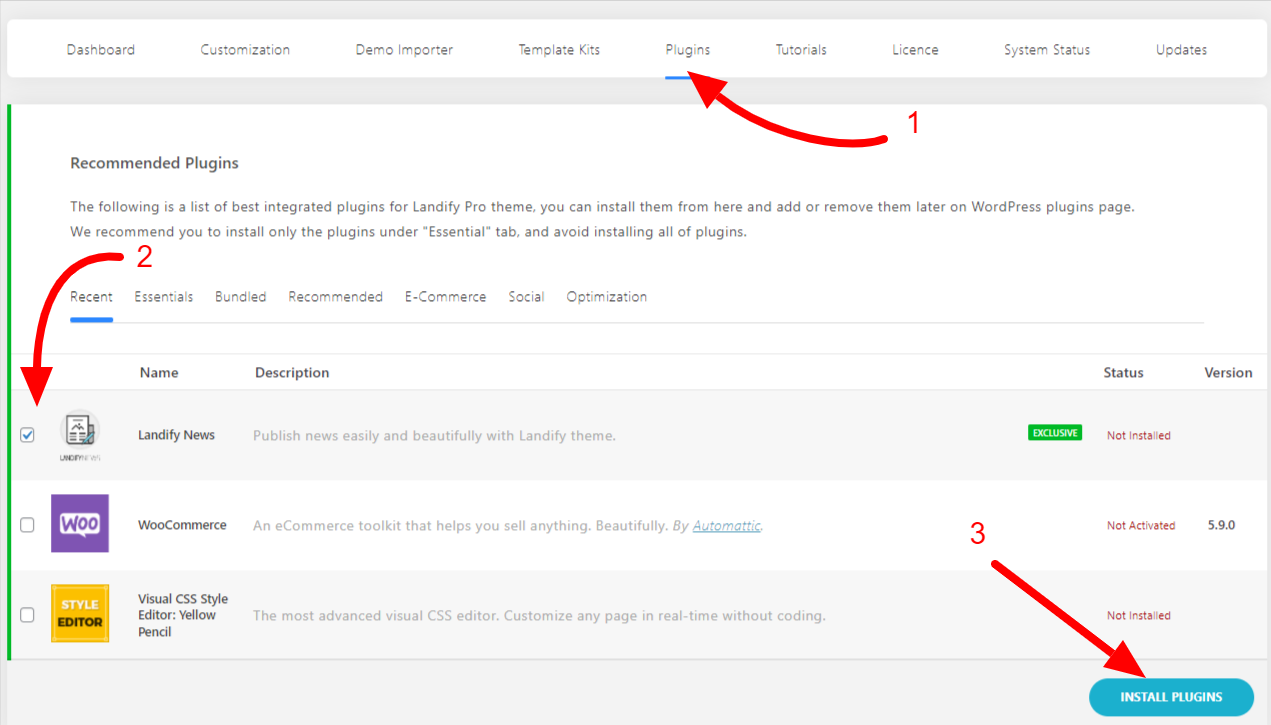1271x725 pixels.
Task: Click the Status column header
Action: coord(1123,373)
